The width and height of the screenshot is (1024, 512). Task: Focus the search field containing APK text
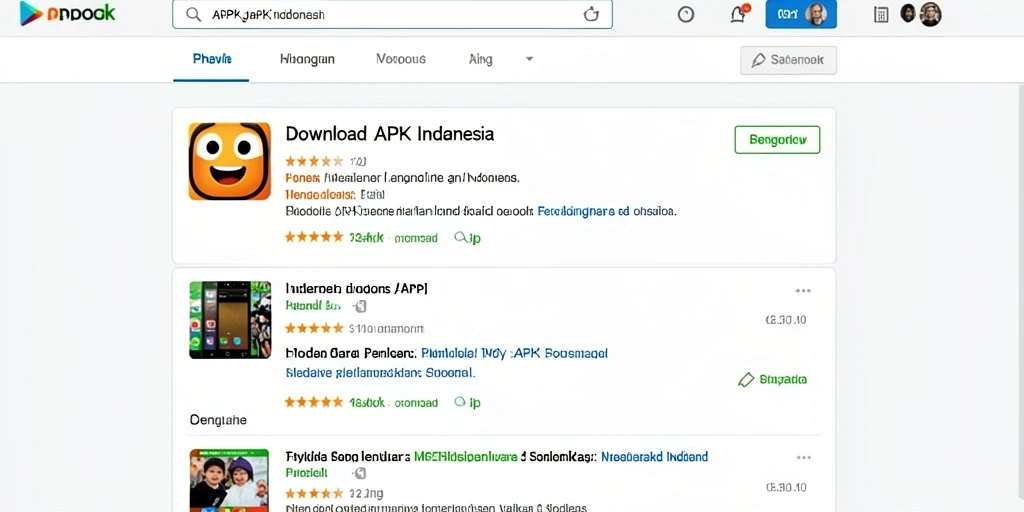(392, 14)
